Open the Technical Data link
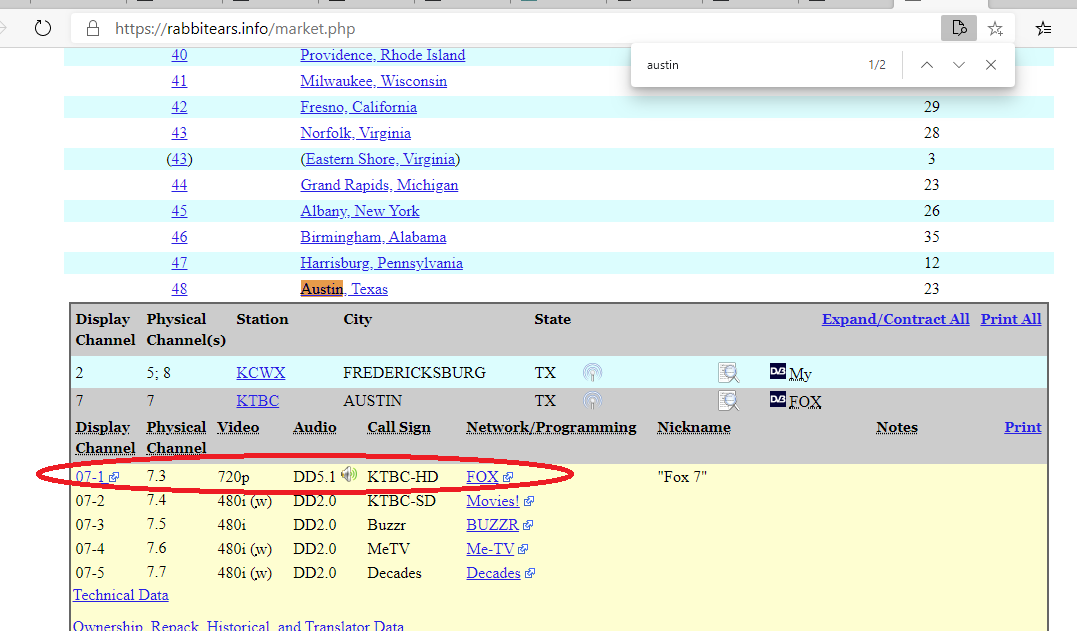Viewport: 1077px width, 631px height. (x=121, y=595)
